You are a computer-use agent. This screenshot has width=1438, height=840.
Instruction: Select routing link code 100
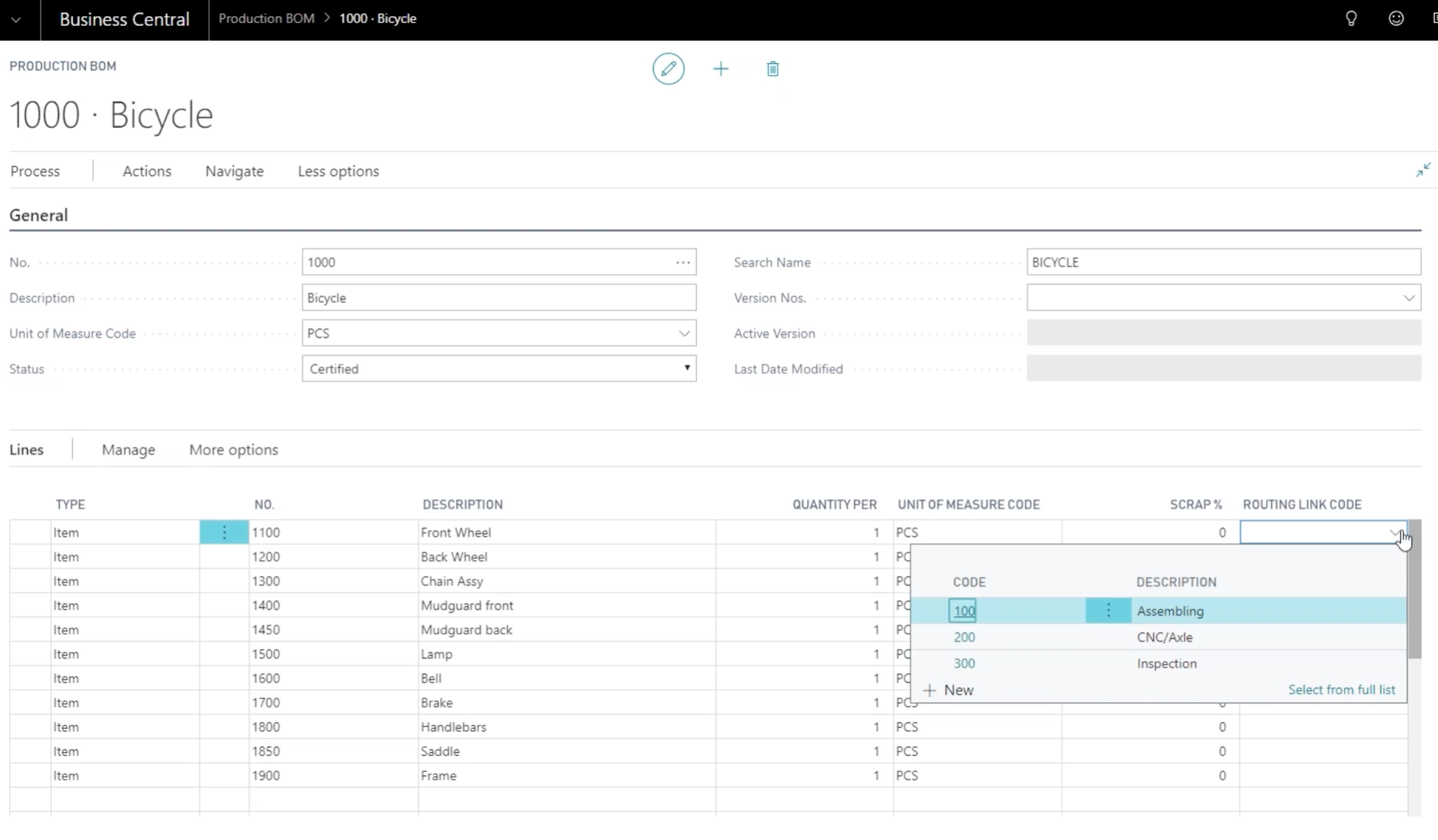click(964, 611)
